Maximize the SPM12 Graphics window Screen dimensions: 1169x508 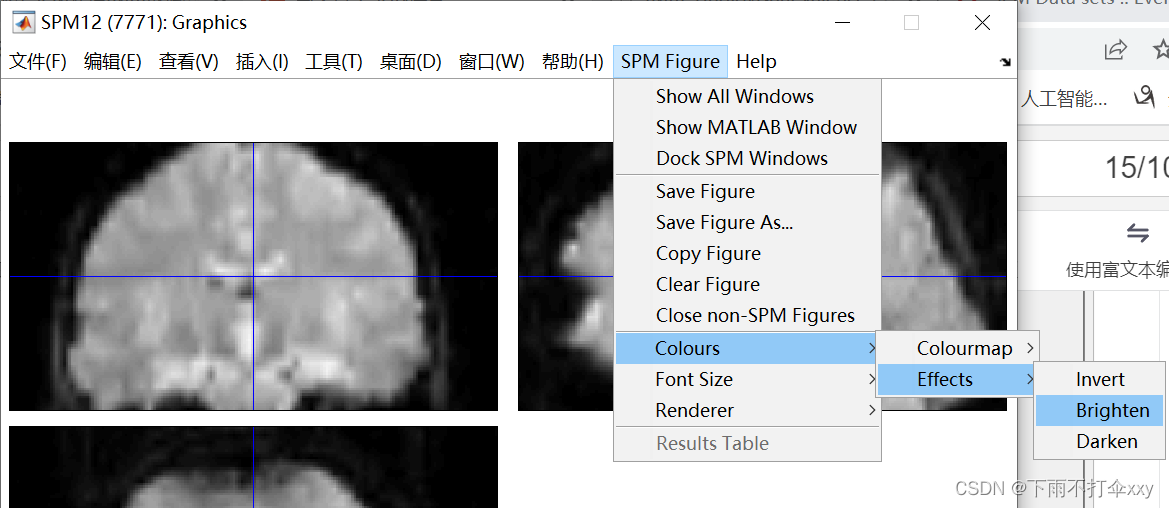[x=911, y=23]
